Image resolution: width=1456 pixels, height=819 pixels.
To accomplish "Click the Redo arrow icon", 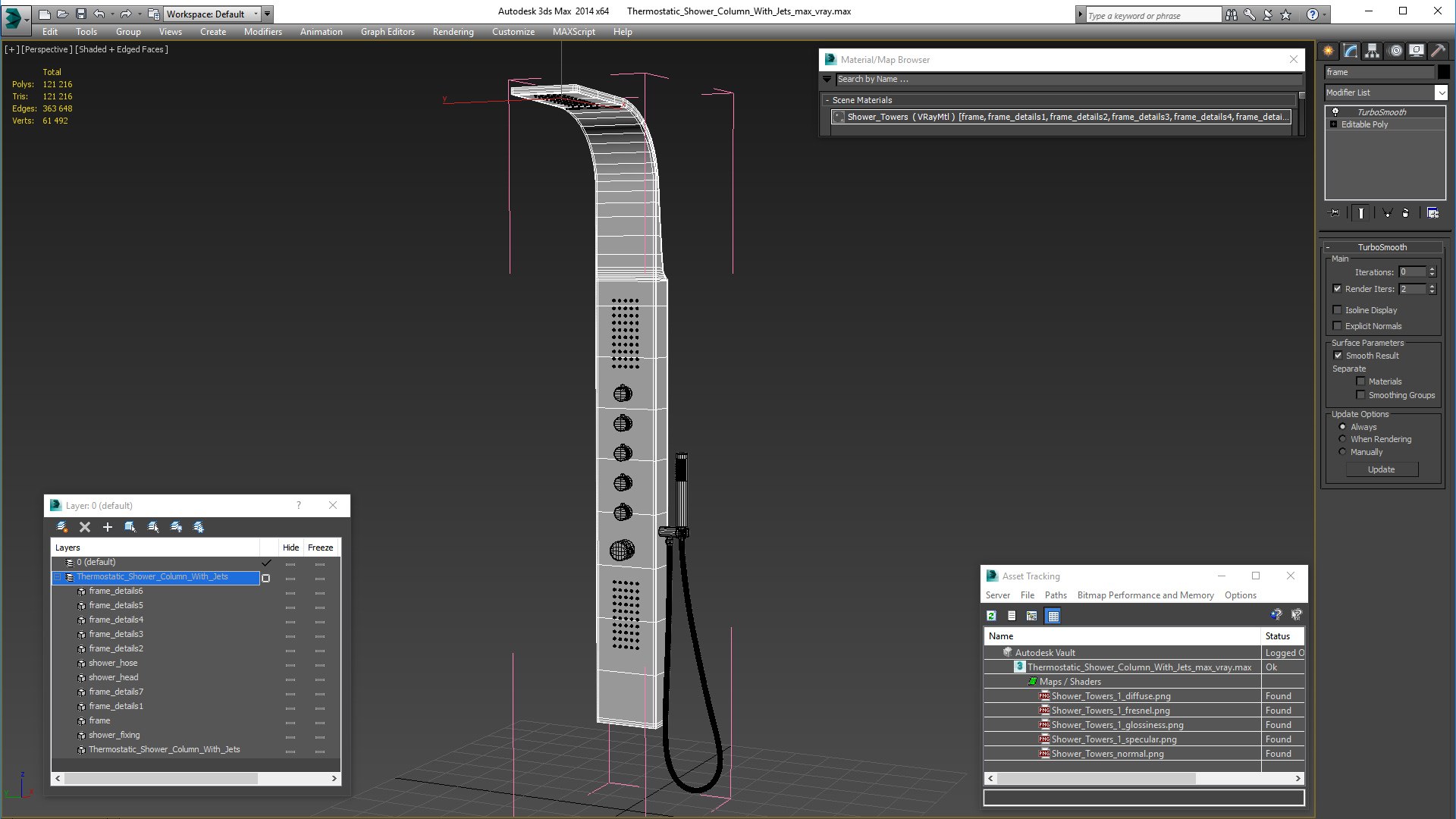I will 126,14.
